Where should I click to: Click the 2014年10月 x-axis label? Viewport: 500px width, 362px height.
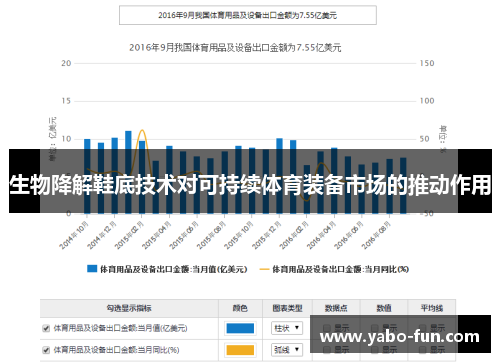74,235
